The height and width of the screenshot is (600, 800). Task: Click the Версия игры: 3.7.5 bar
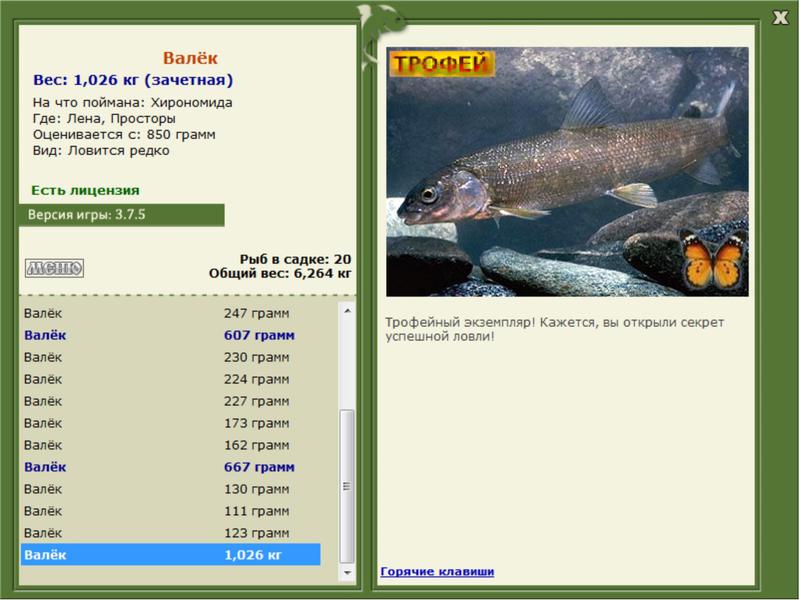(121, 215)
